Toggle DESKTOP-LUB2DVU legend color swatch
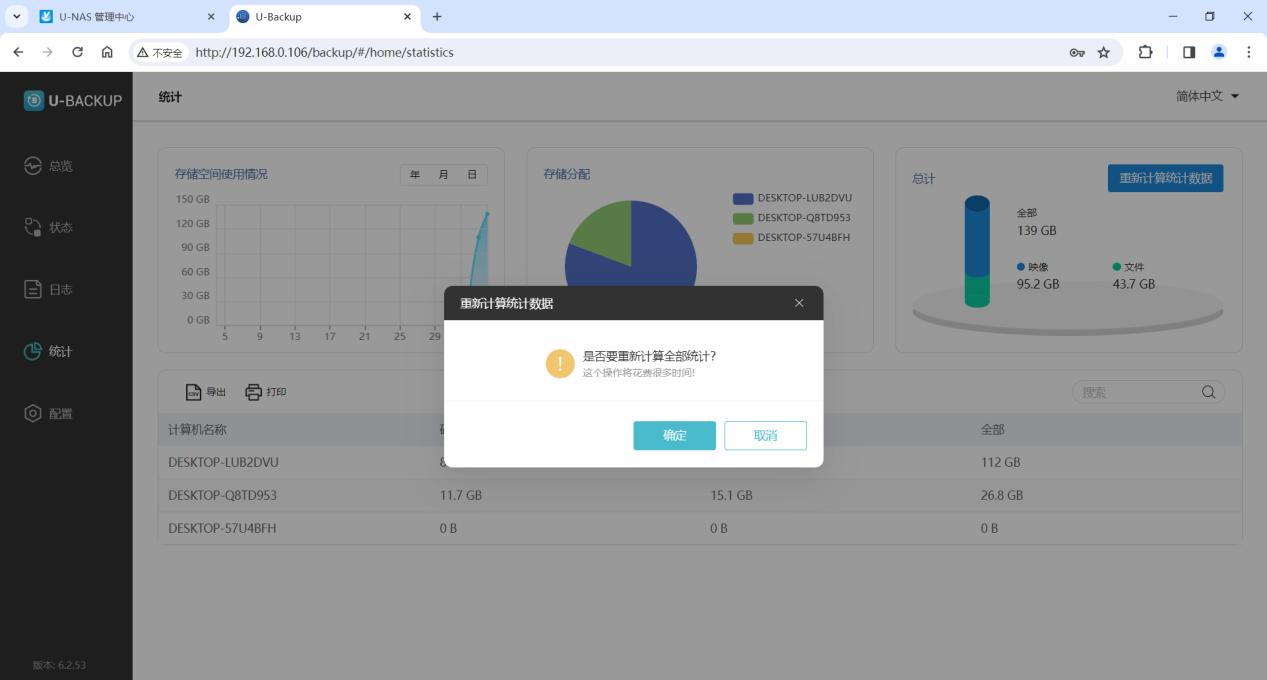 click(x=742, y=198)
